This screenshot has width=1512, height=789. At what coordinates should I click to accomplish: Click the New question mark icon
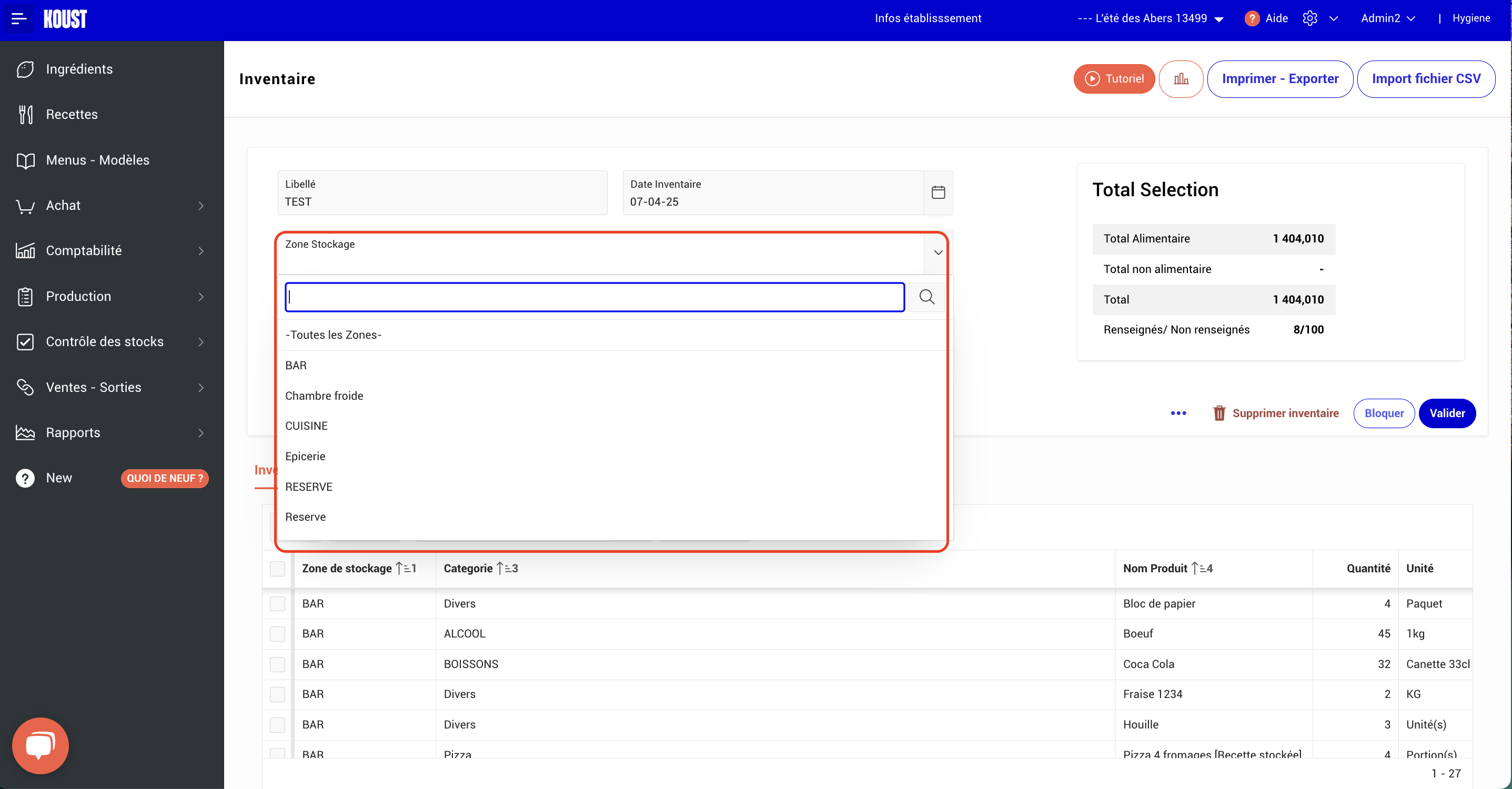[x=25, y=479]
